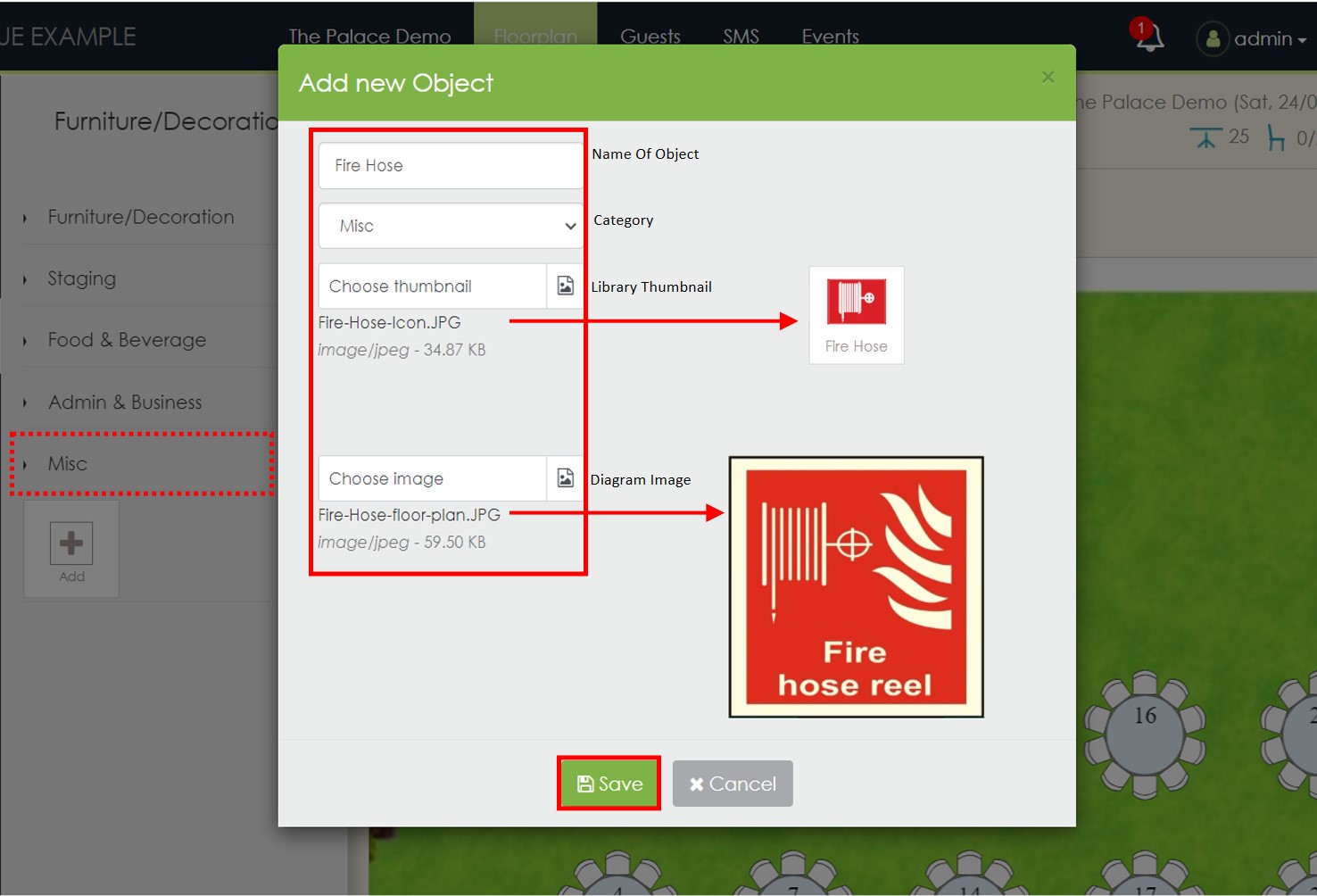Click the Choose image file field
1317x896 pixels.
(433, 478)
